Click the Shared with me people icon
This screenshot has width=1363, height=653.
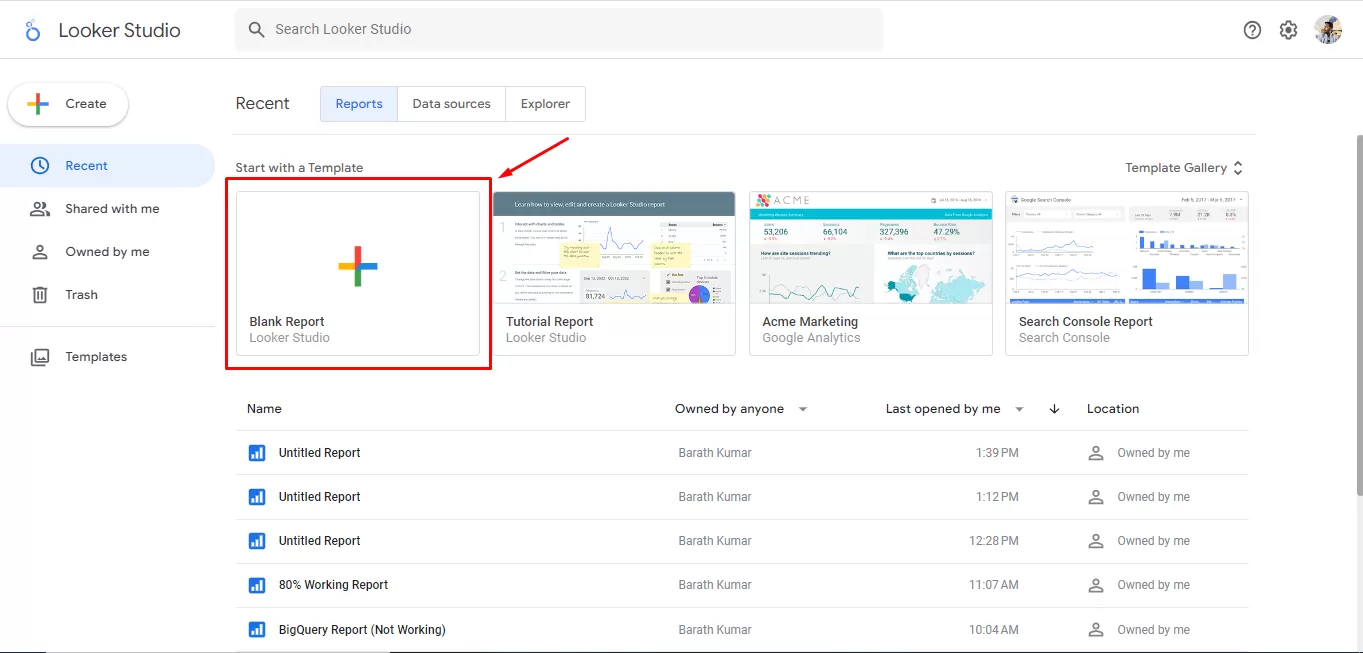[40, 209]
